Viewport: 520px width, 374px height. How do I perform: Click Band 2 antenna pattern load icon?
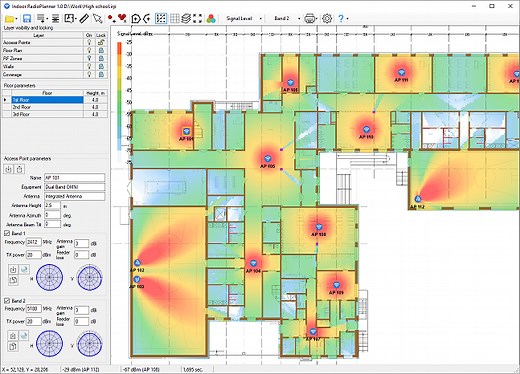coord(13,336)
